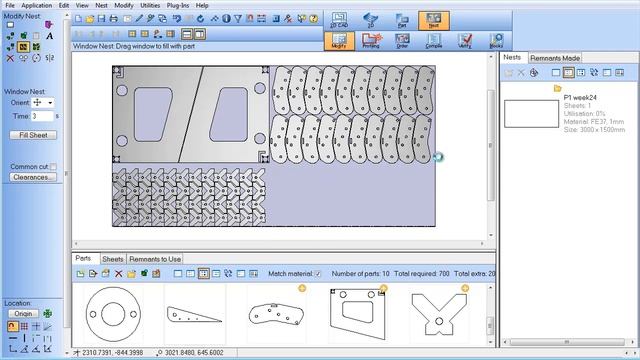Screen dimensions: 640x360
Task: Toggle the grid snap icon in Location panel
Action: click(x=24, y=326)
